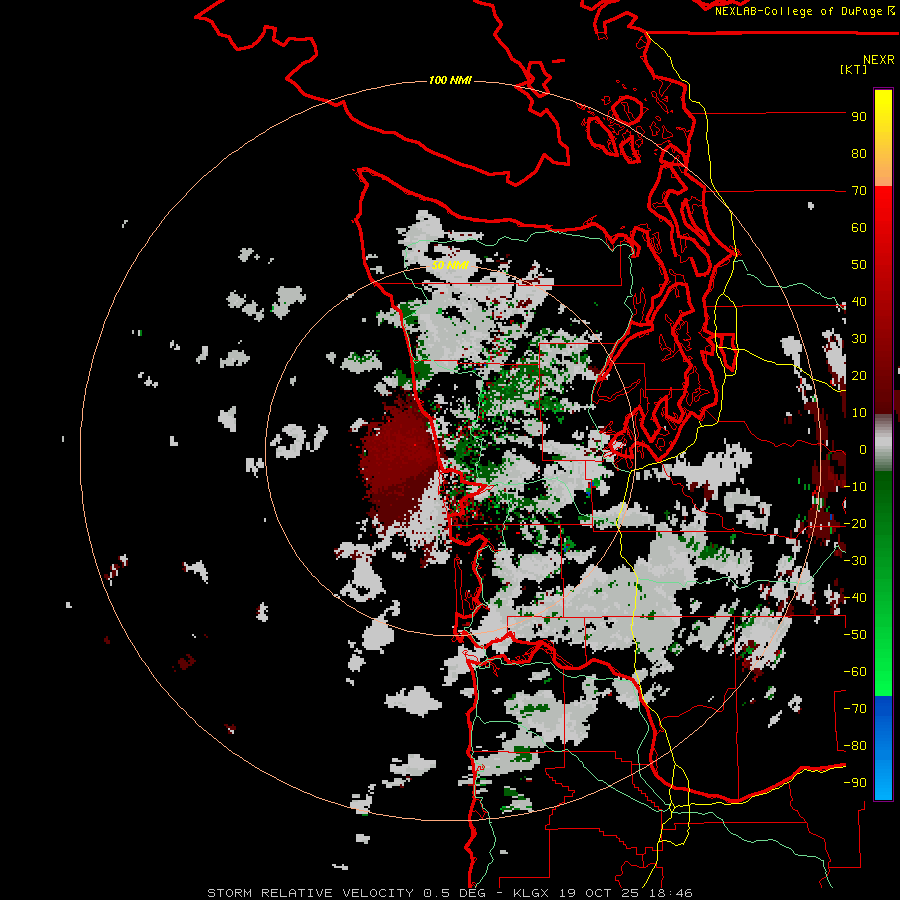The height and width of the screenshot is (900, 900).
Task: Select the 70 value on the velocity scale
Action: (x=859, y=191)
